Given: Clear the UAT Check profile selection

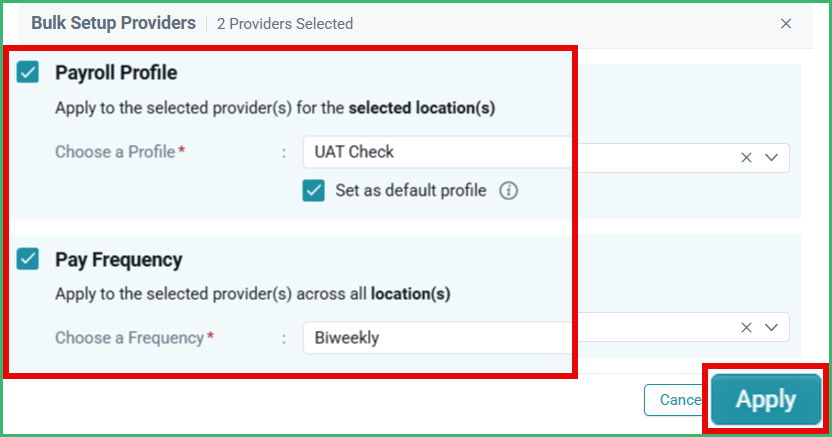Looking at the screenshot, I should 746,158.
